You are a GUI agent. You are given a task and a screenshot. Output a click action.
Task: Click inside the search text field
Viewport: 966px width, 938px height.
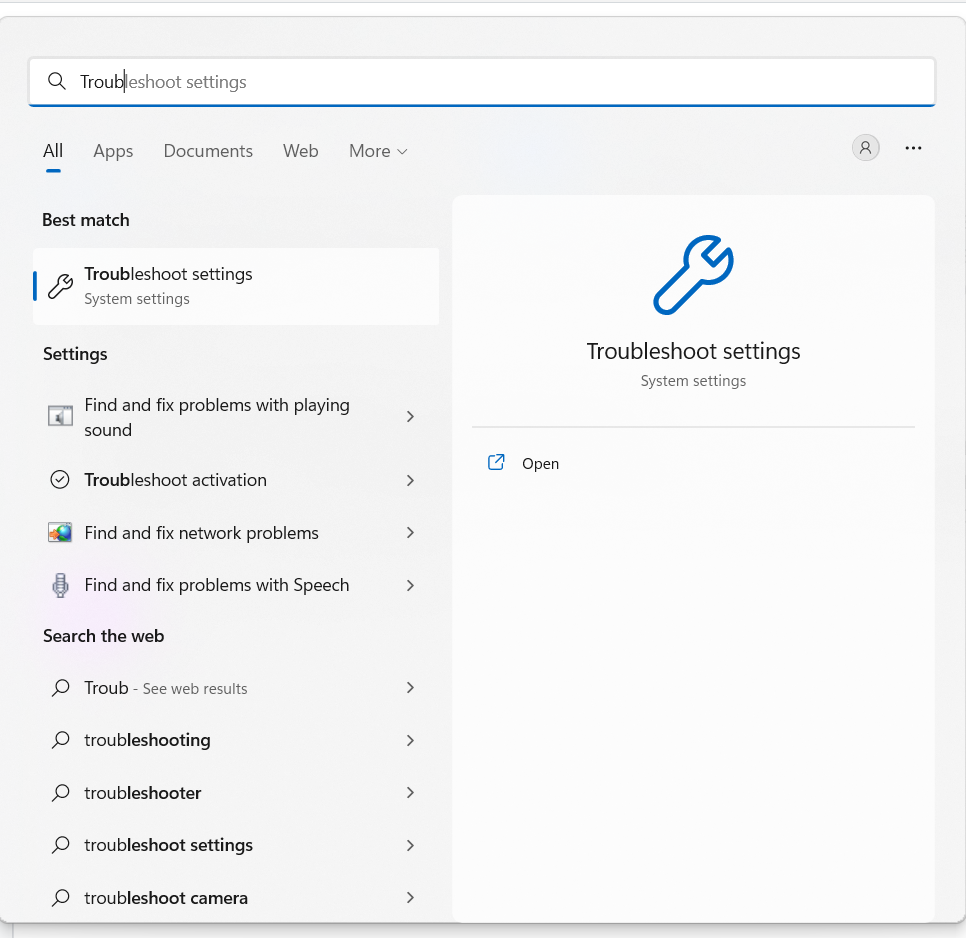tap(500, 82)
